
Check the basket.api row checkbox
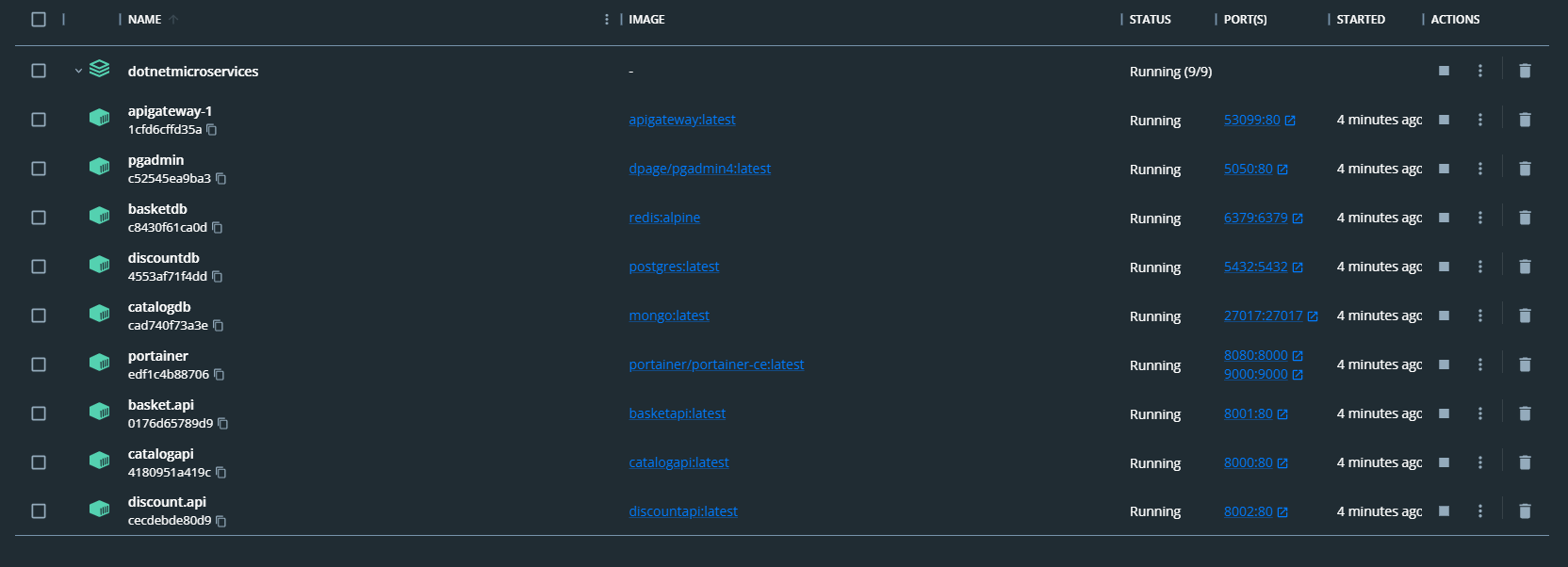39,413
